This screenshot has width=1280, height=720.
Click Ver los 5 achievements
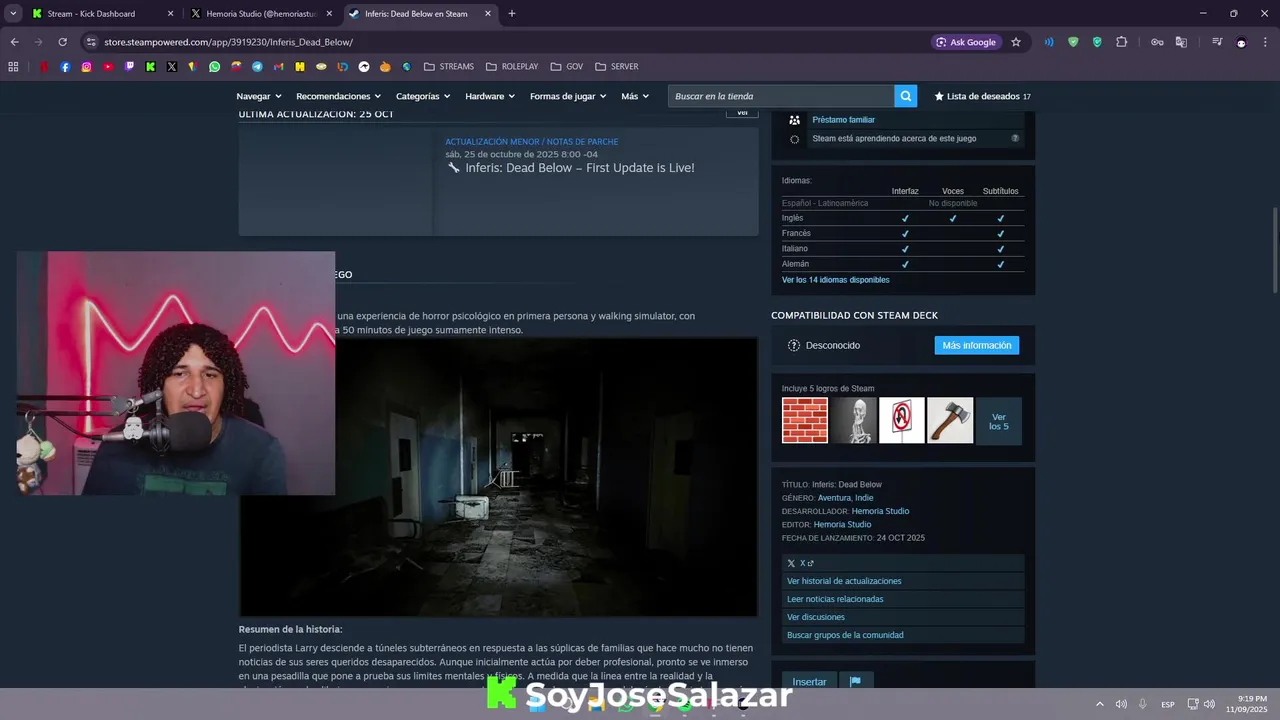pyautogui.click(x=999, y=420)
